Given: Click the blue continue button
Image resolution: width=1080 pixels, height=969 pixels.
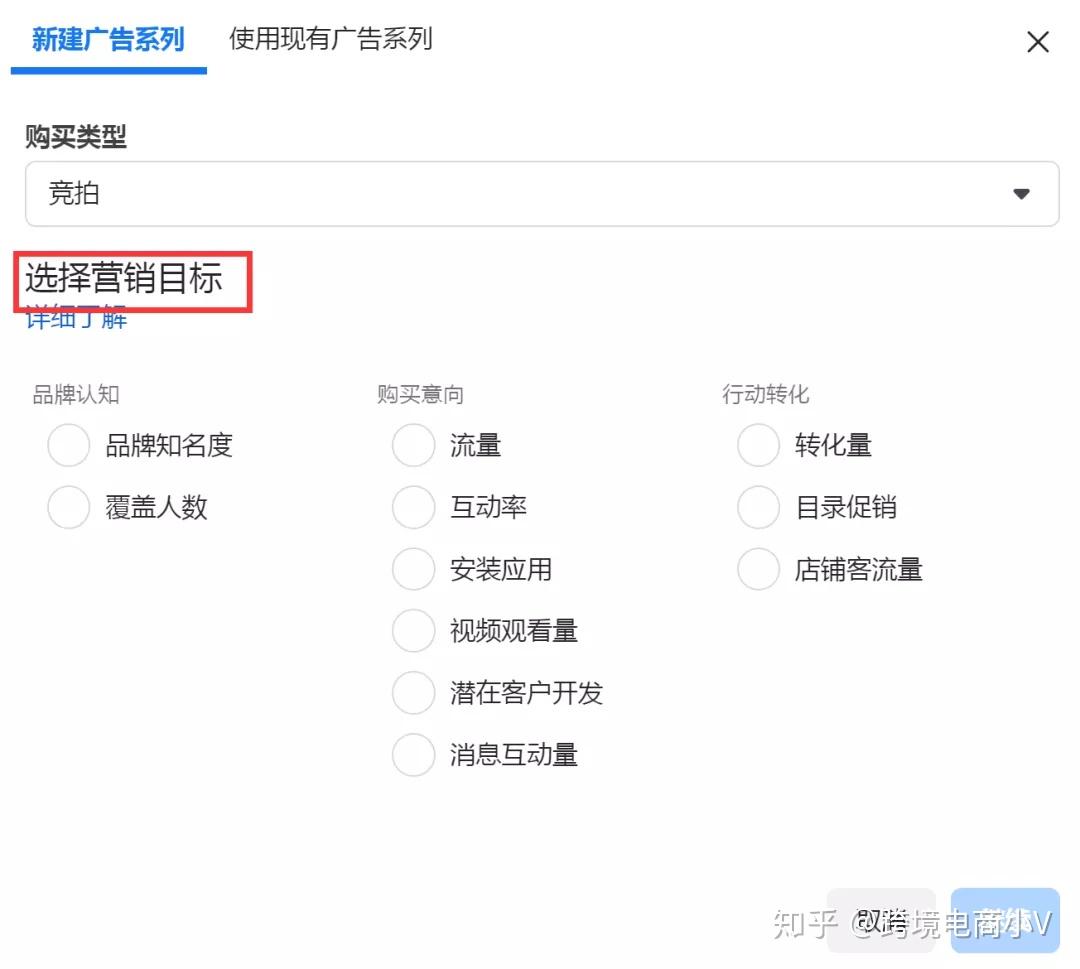Looking at the screenshot, I should (x=1004, y=920).
